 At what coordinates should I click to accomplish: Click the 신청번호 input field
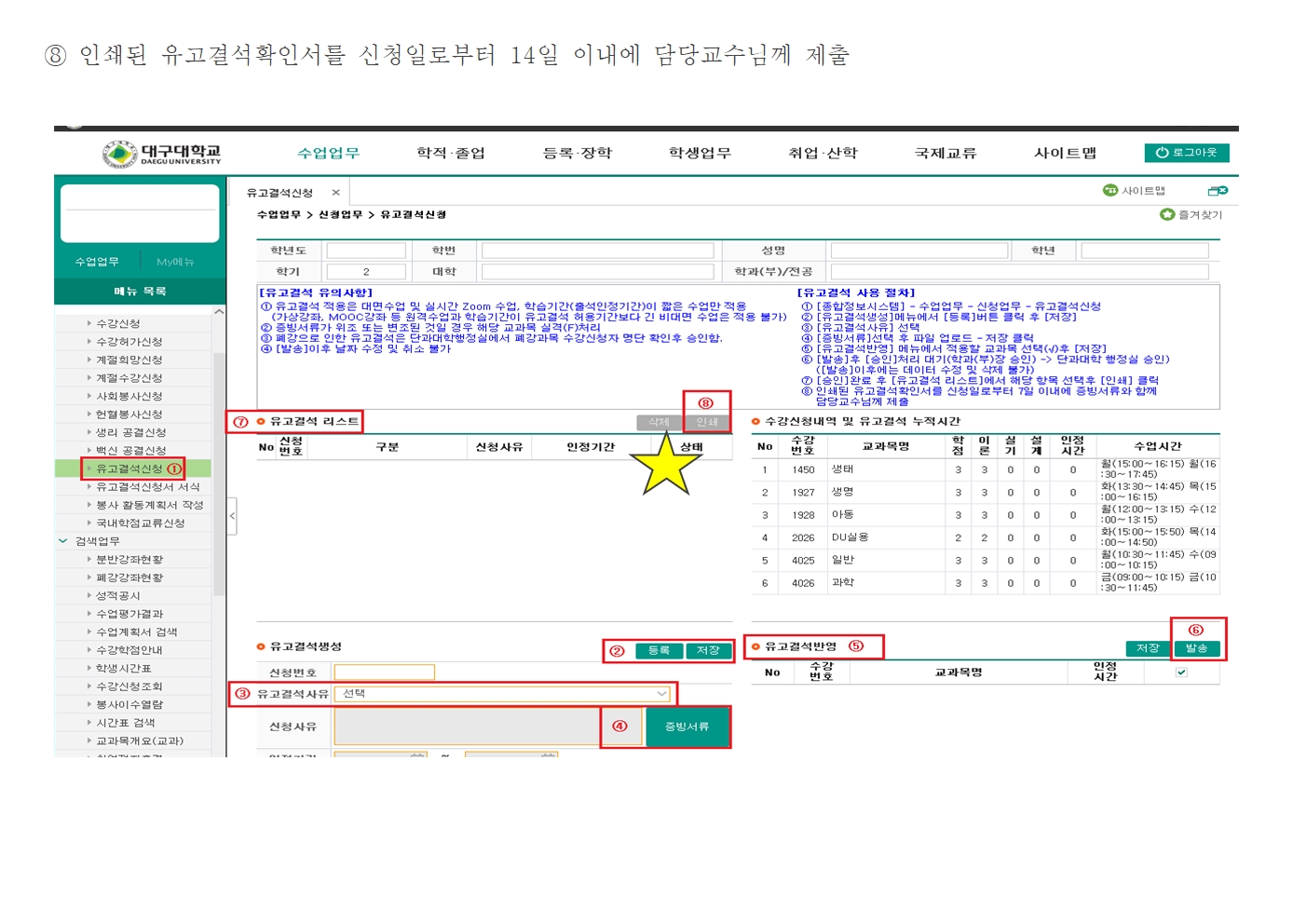[384, 673]
